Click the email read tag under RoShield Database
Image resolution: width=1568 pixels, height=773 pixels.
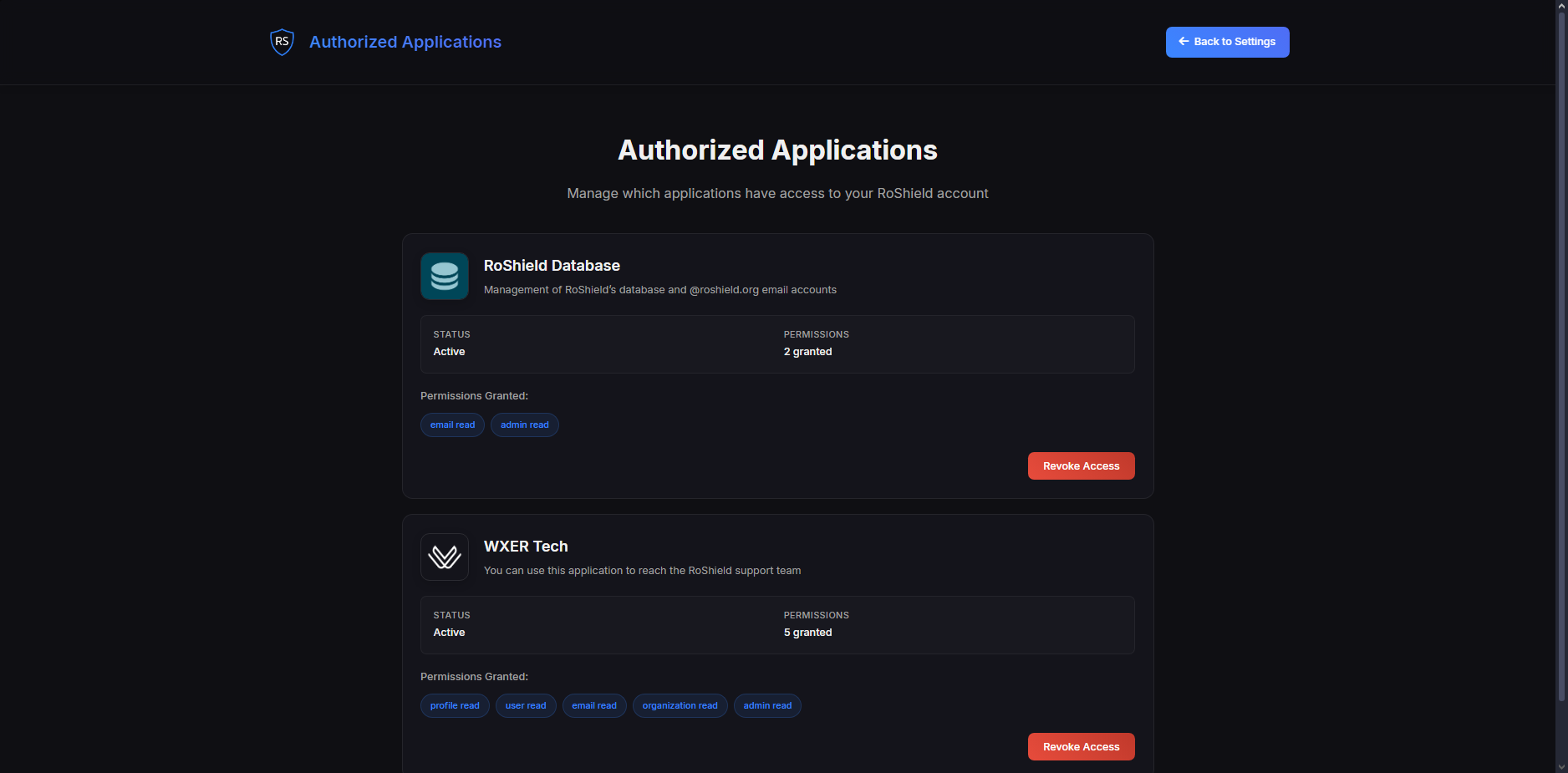452,425
